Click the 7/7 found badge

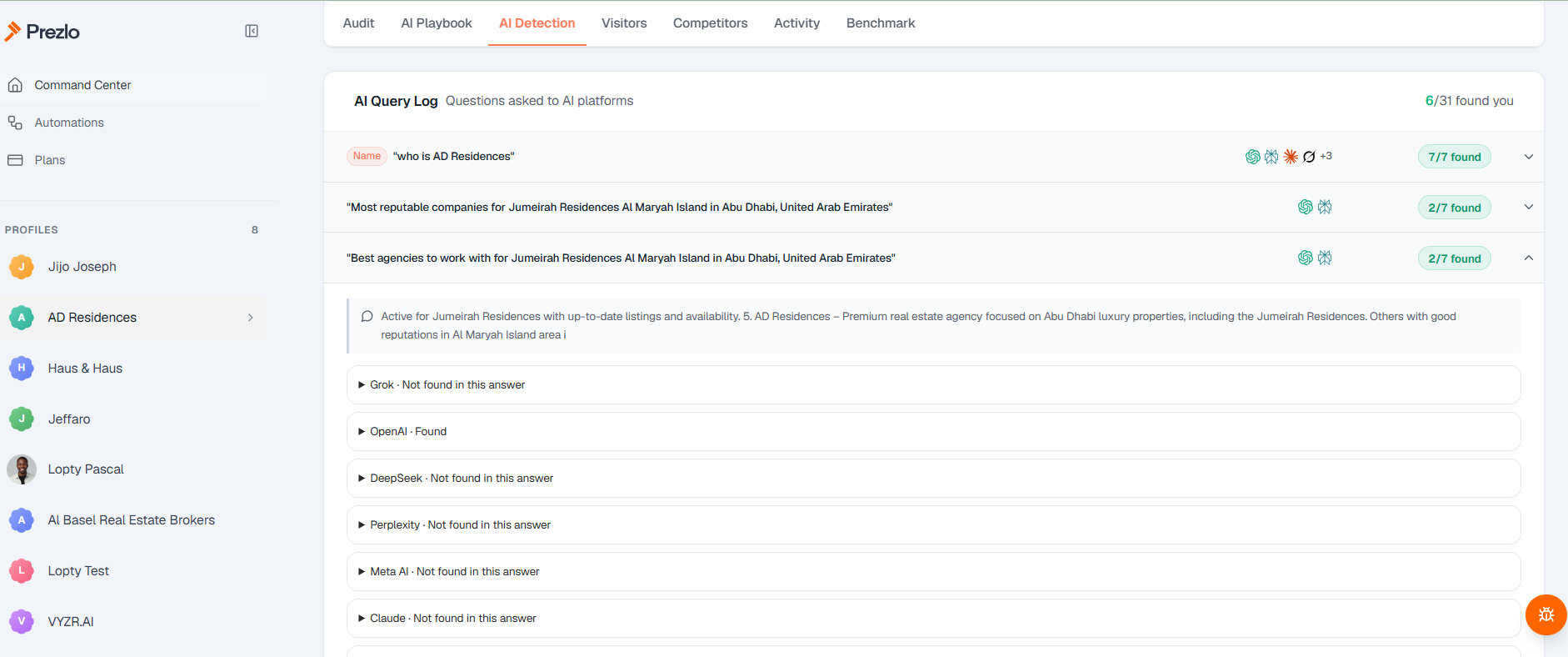[x=1455, y=157]
